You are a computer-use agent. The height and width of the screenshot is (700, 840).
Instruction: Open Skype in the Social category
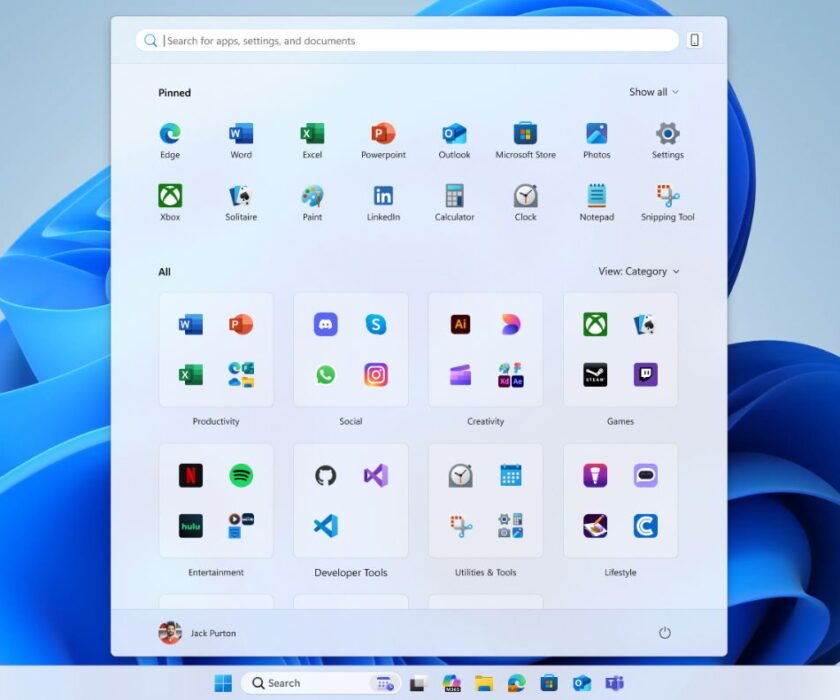tap(376, 324)
